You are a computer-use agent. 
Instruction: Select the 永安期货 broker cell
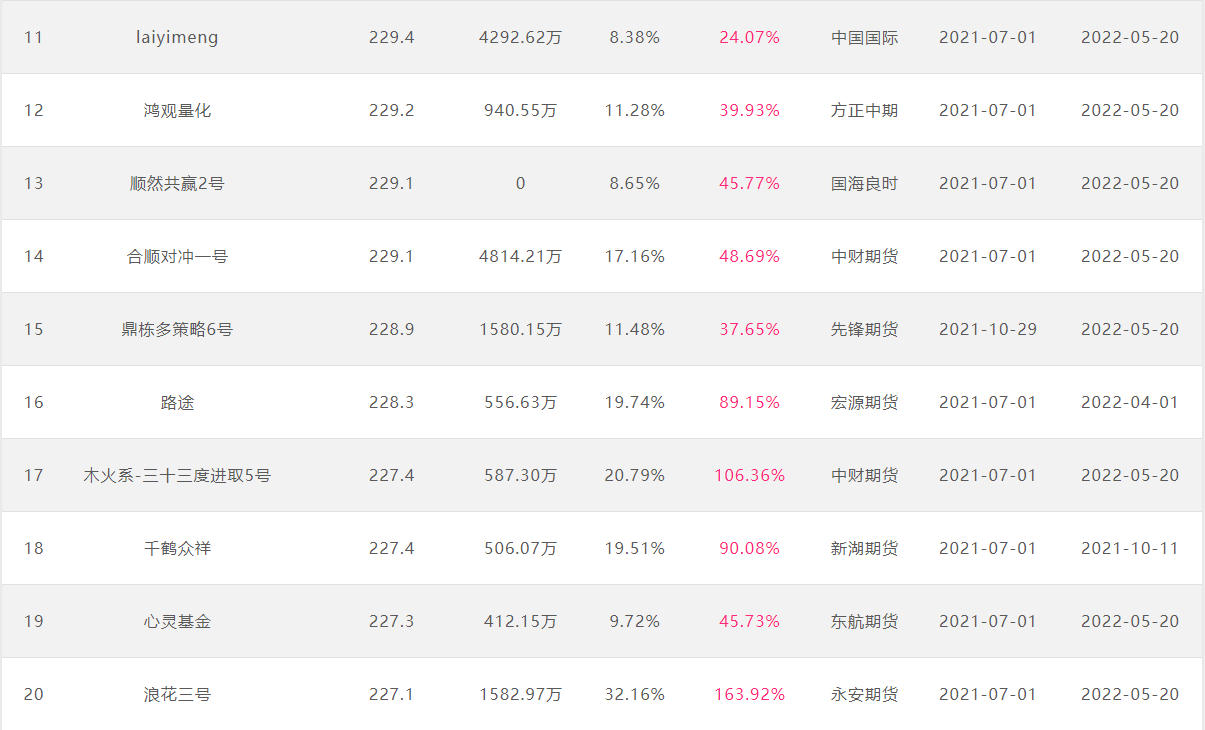(865, 695)
